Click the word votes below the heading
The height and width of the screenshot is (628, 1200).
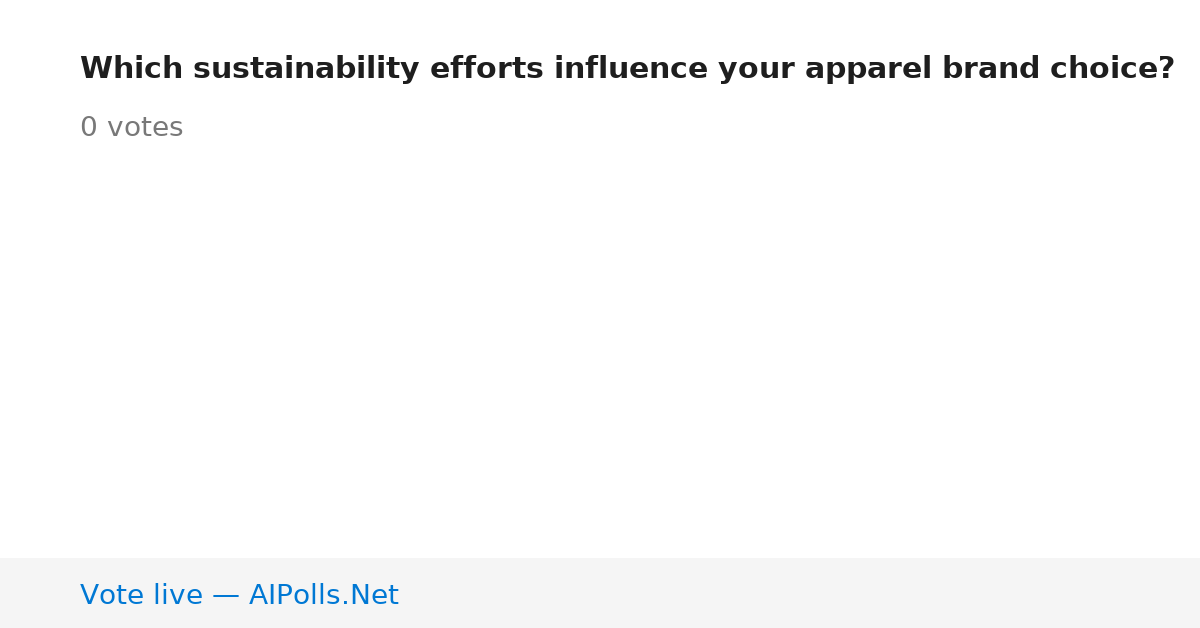(145, 128)
